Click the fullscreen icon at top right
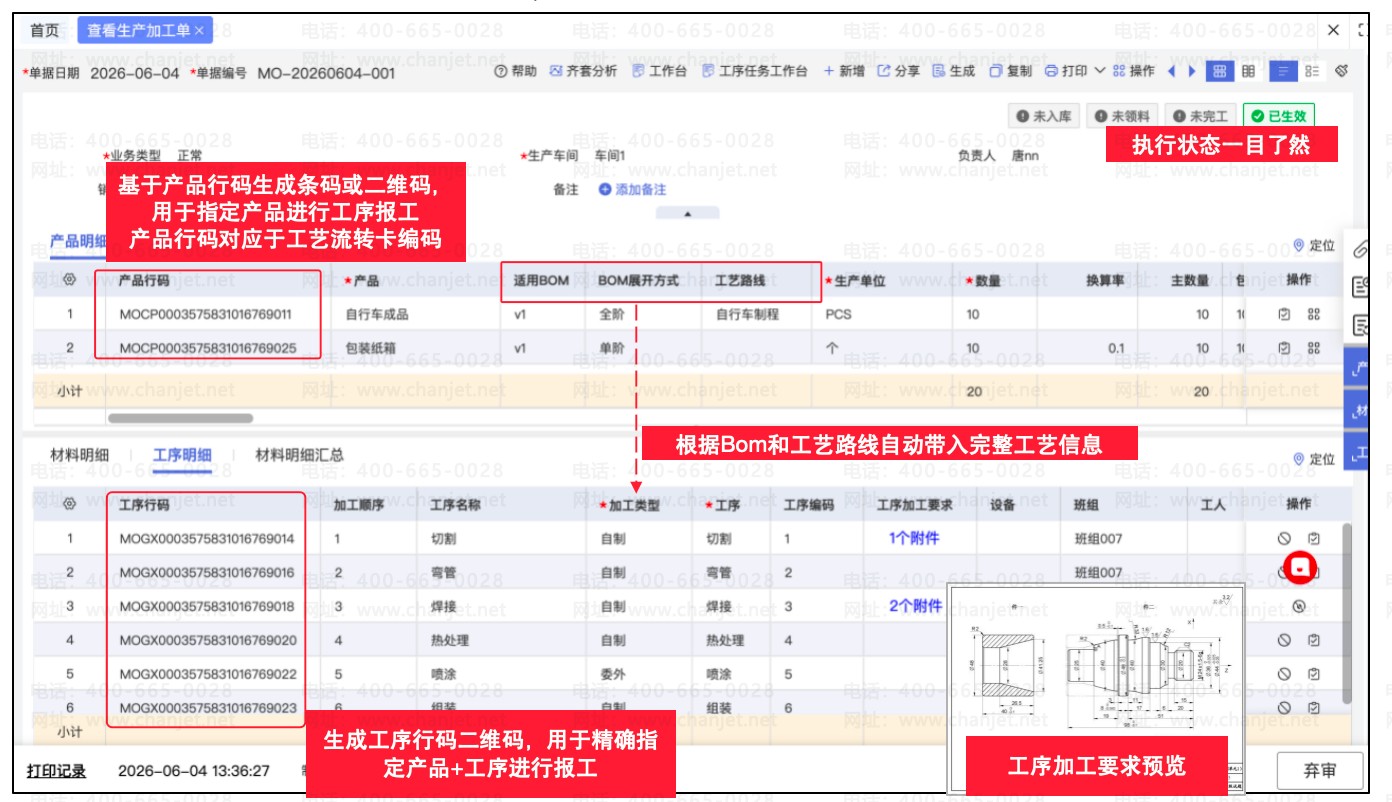 (x=1364, y=31)
